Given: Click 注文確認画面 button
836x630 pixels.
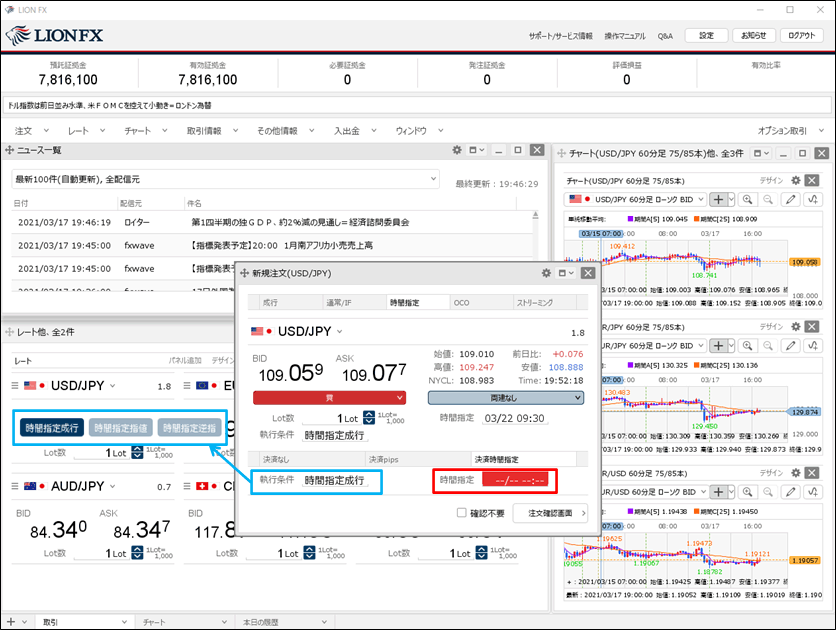Looking at the screenshot, I should (x=550, y=513).
